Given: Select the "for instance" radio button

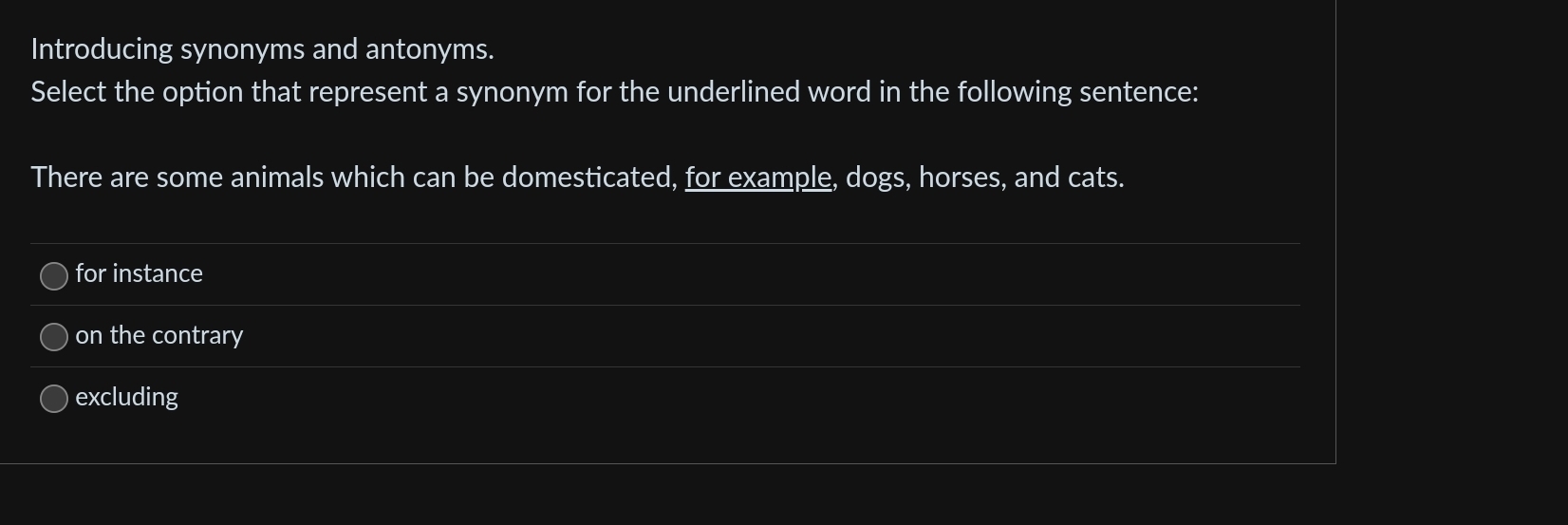Looking at the screenshot, I should click(54, 275).
